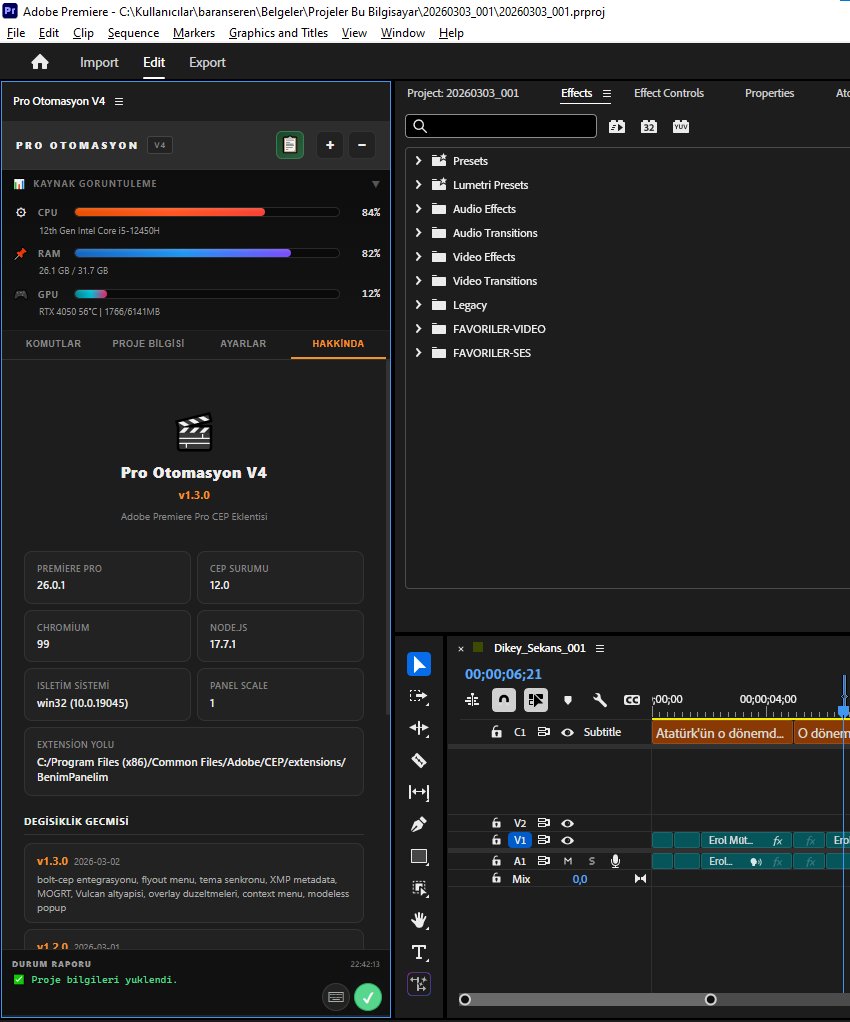Switch to the AYARLAR tab
Screen dimensions: 850x1022
243,343
